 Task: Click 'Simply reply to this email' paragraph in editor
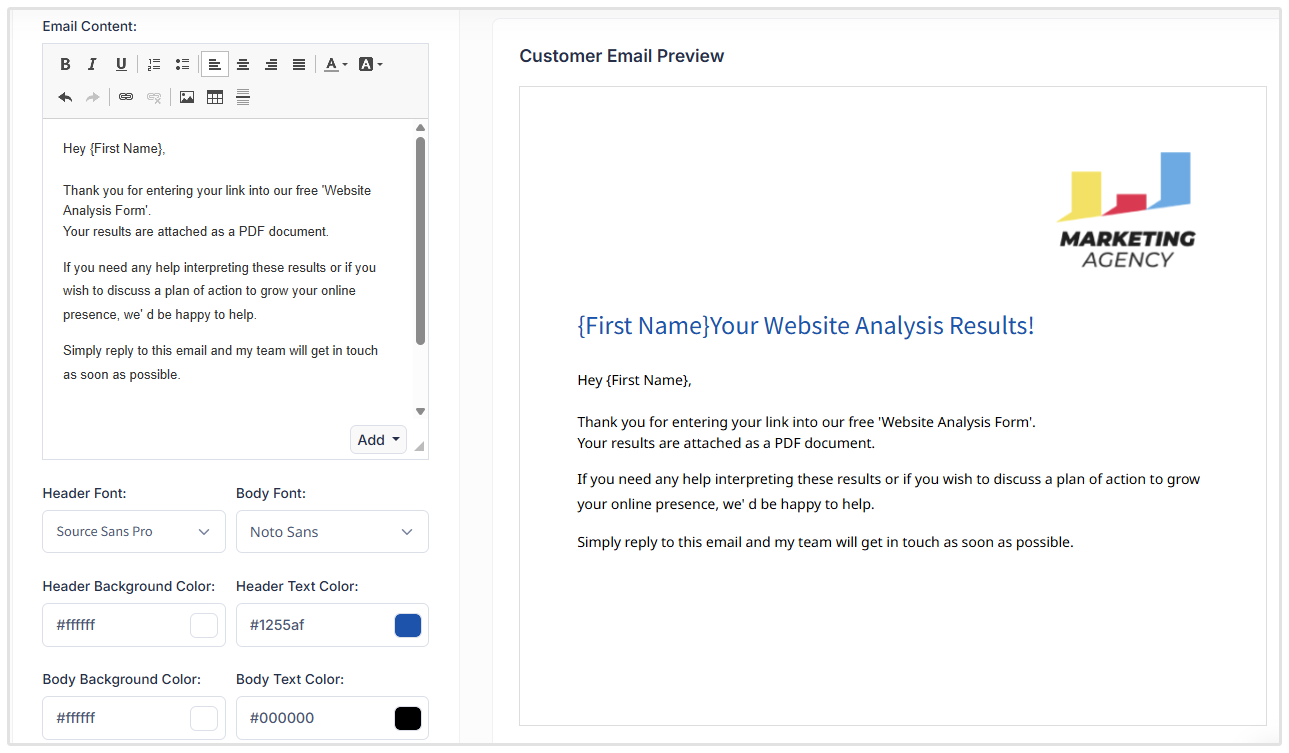coord(220,363)
